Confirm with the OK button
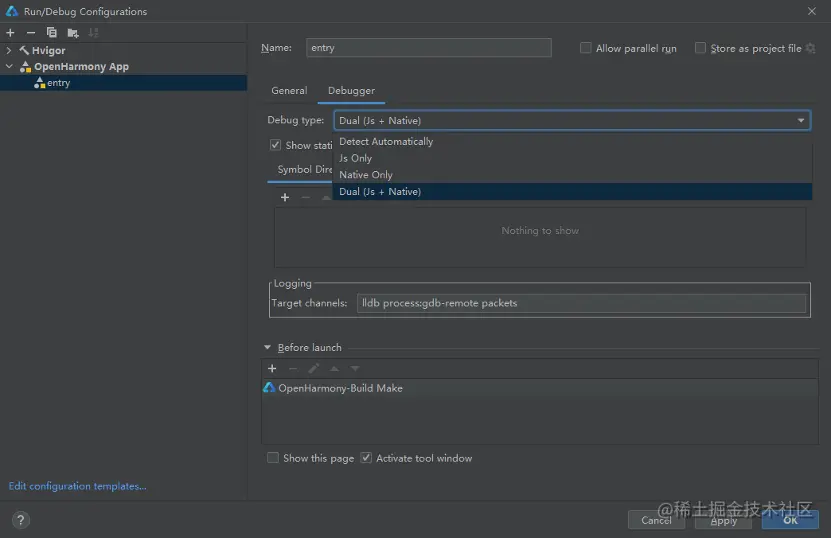832x538 pixels. pyautogui.click(x=790, y=520)
